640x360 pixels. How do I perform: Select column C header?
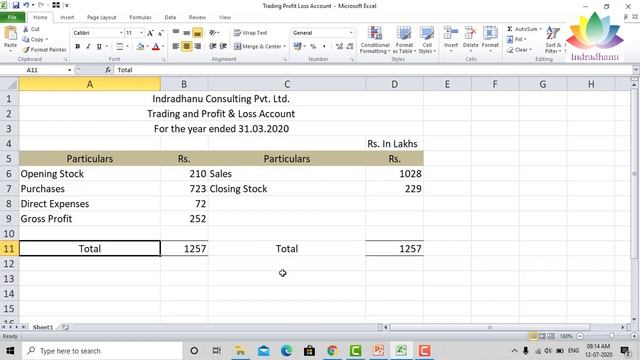[287, 84]
